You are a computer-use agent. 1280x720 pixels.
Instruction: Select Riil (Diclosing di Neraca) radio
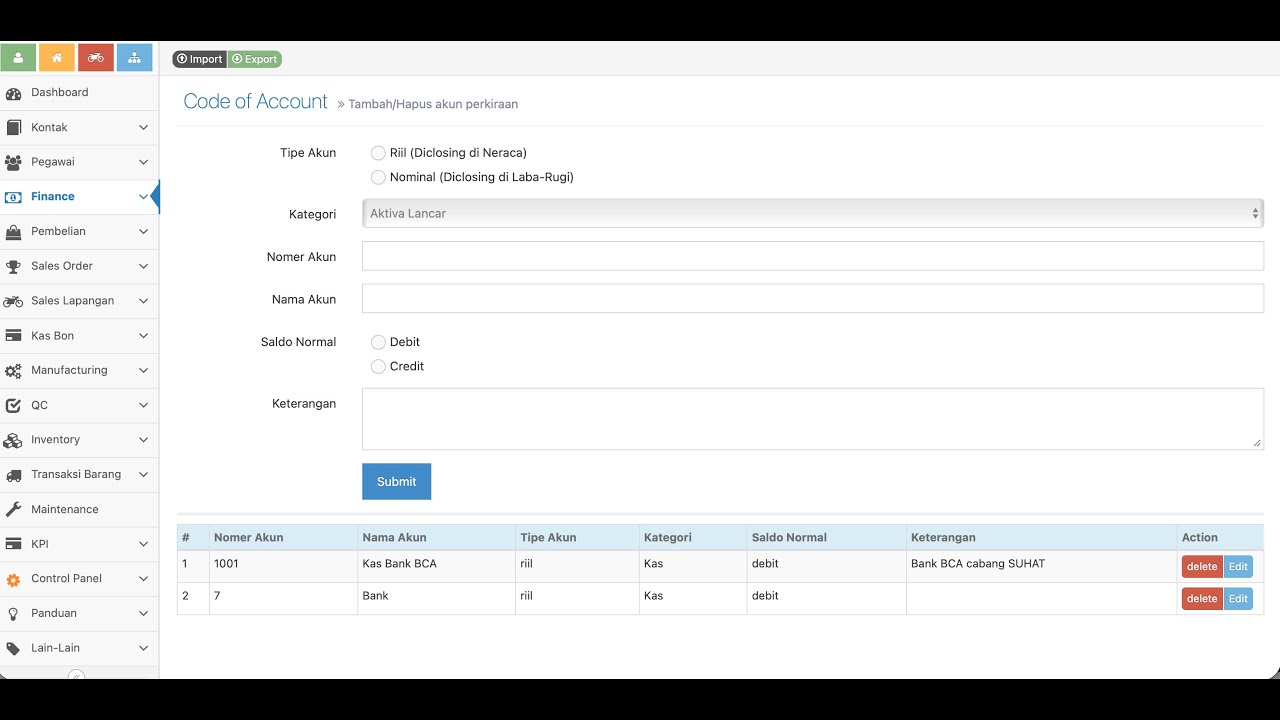tap(378, 153)
